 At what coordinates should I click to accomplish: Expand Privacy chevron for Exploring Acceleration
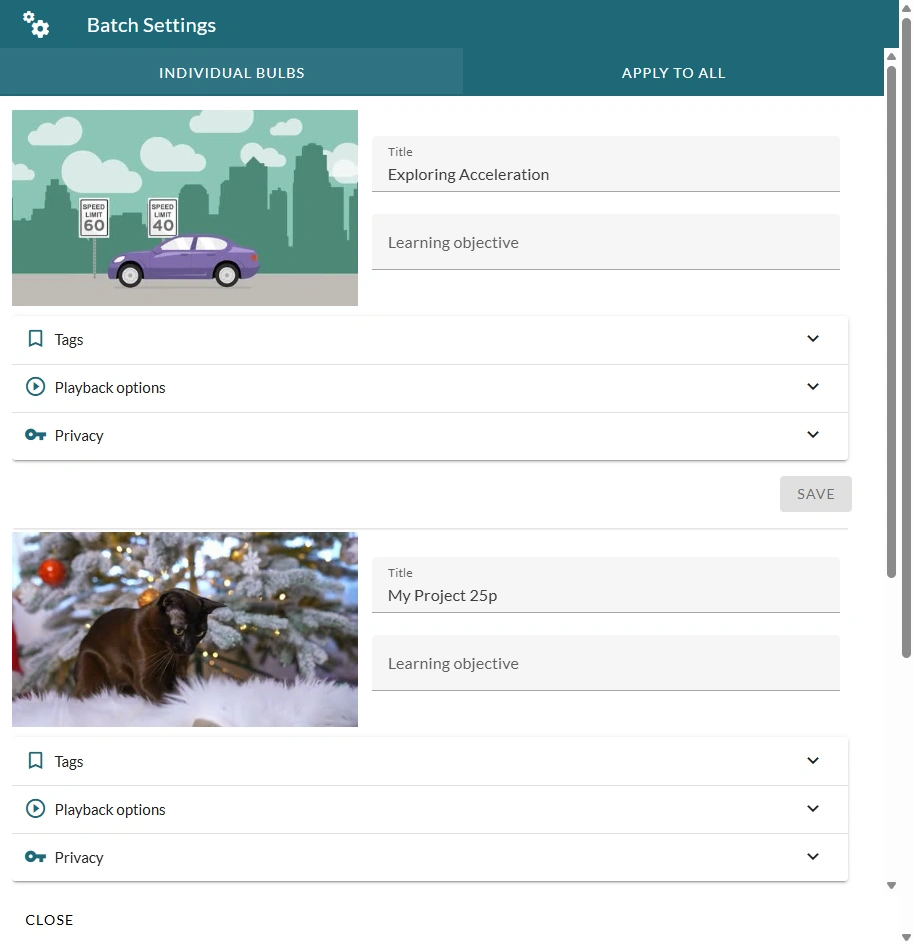(x=813, y=435)
